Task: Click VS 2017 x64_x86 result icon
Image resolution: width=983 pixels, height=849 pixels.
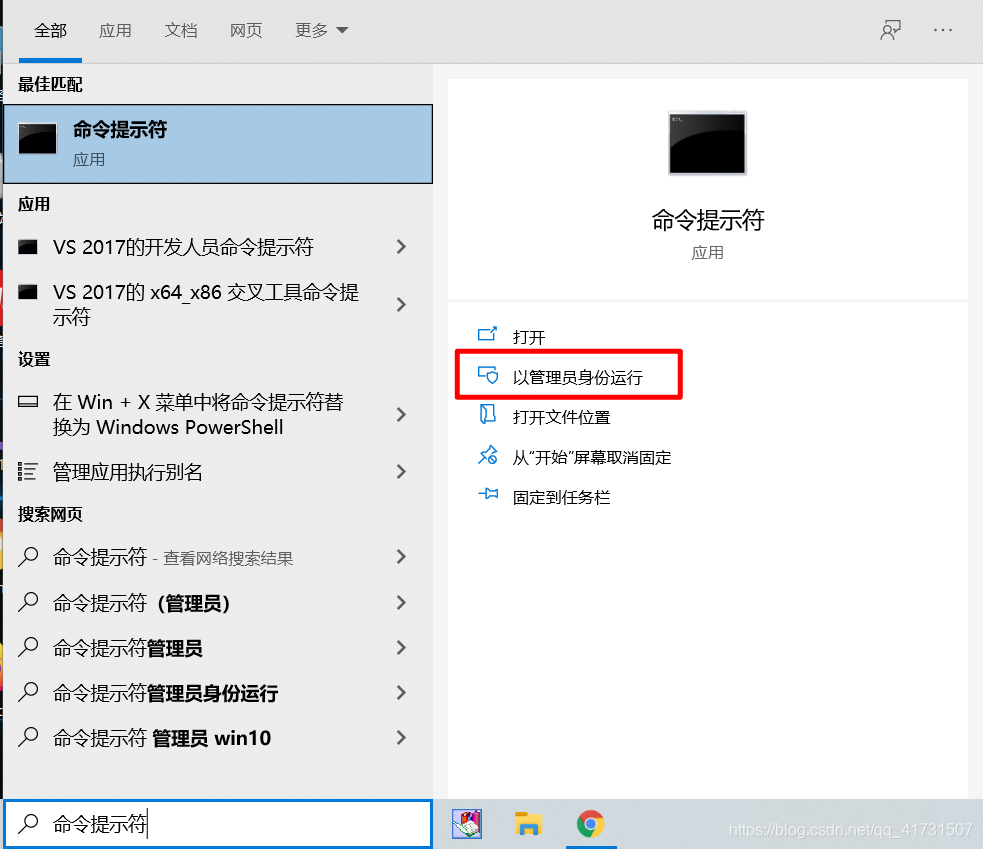Action: [28, 292]
